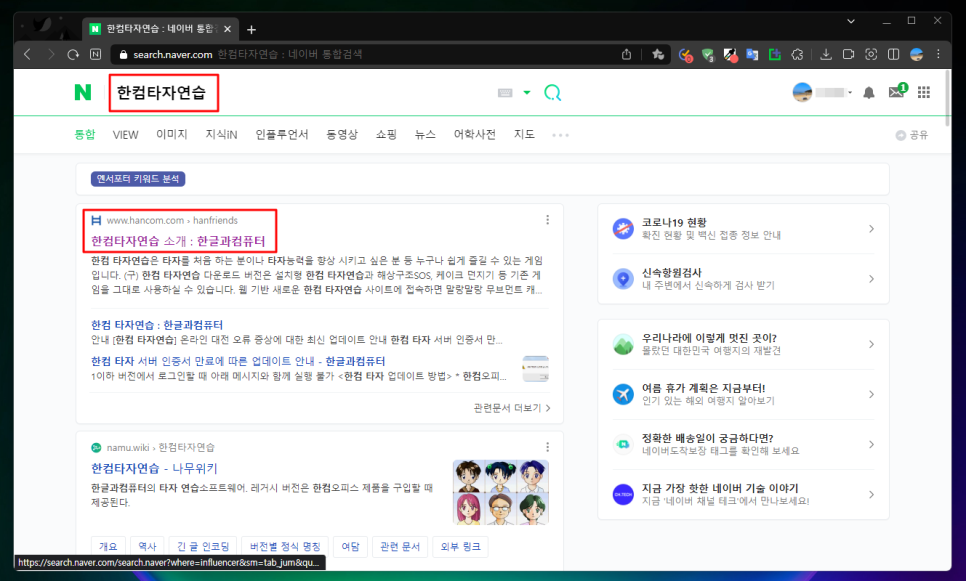The width and height of the screenshot is (966, 581).
Task: Open 신속항원검사 card
Action: tap(744, 278)
